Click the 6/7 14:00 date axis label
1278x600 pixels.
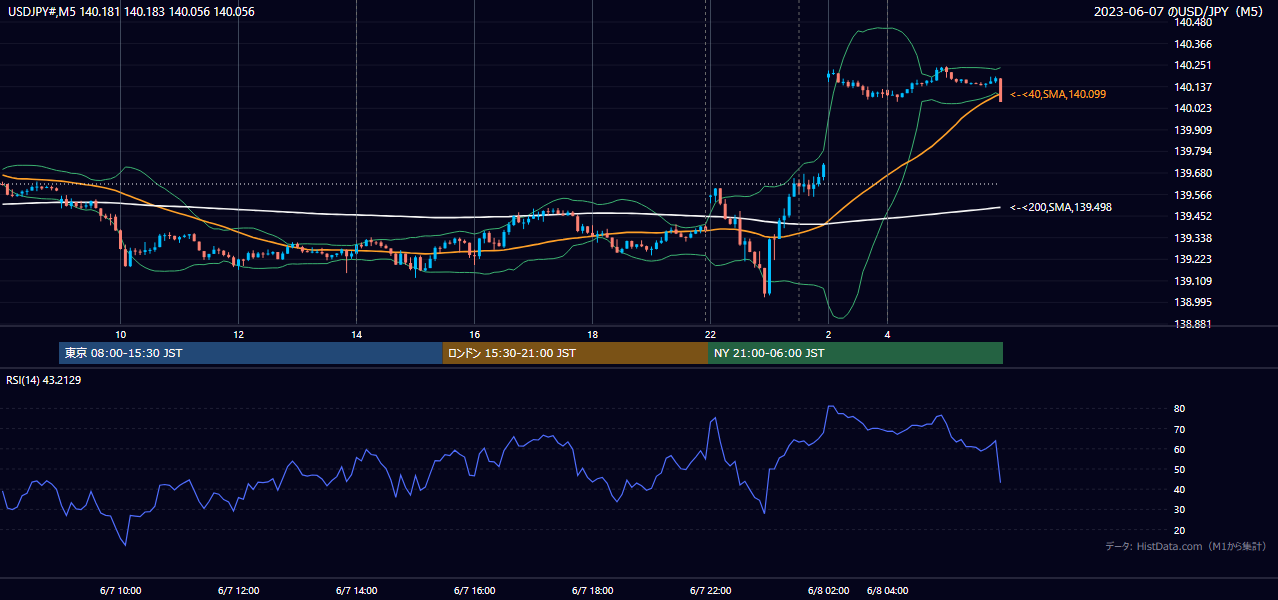356,590
